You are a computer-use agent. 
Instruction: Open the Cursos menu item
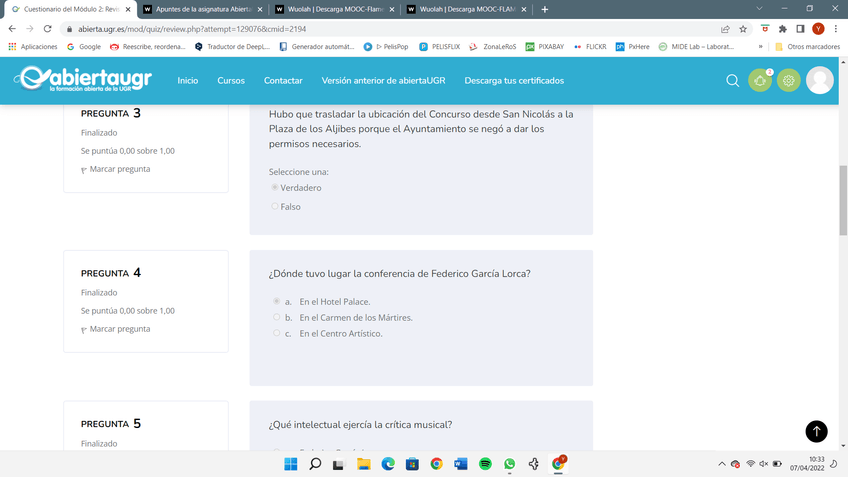231,81
